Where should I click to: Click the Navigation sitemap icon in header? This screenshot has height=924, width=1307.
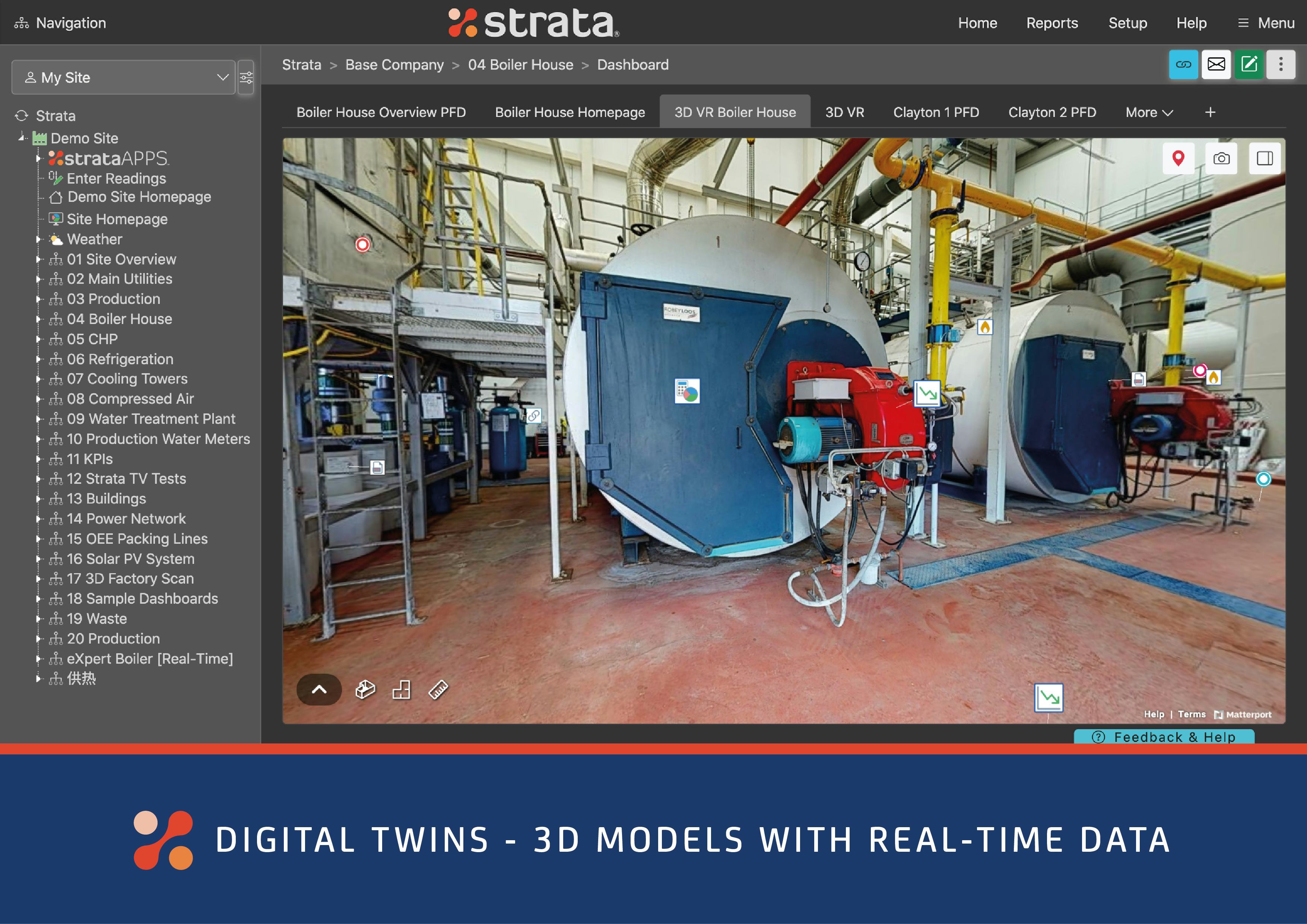[21, 23]
